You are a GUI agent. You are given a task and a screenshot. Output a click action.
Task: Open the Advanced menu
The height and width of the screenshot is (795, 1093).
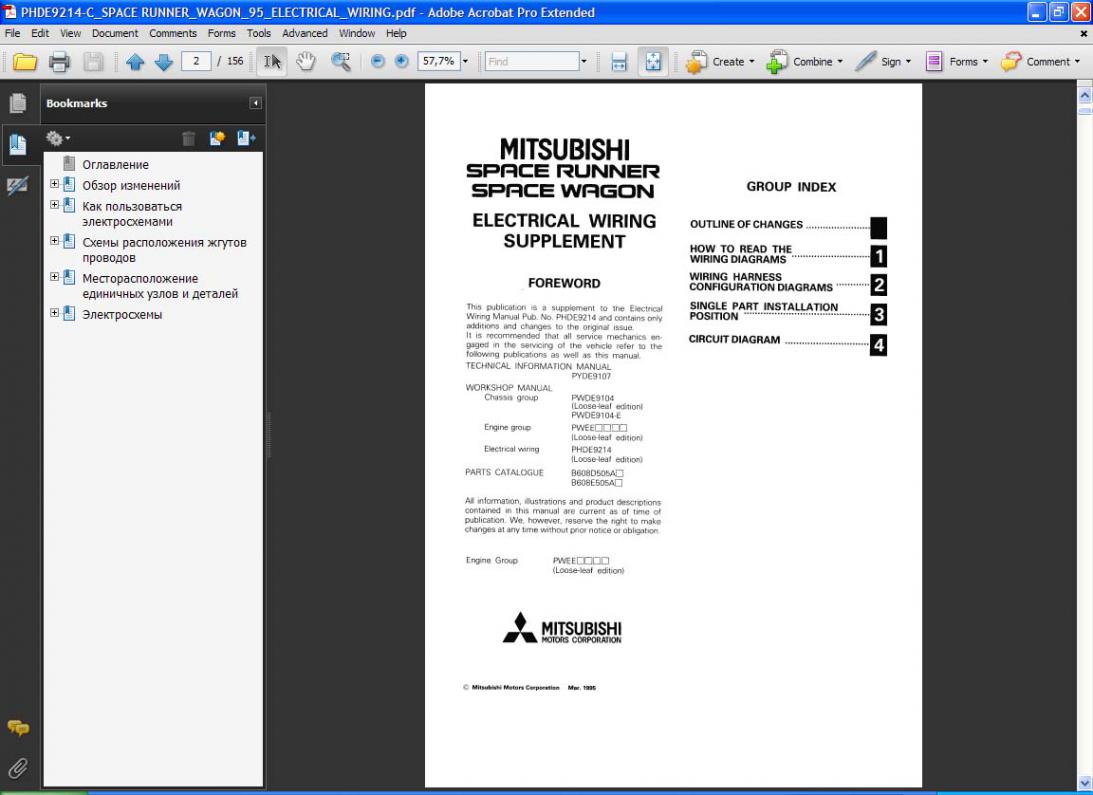(x=305, y=33)
